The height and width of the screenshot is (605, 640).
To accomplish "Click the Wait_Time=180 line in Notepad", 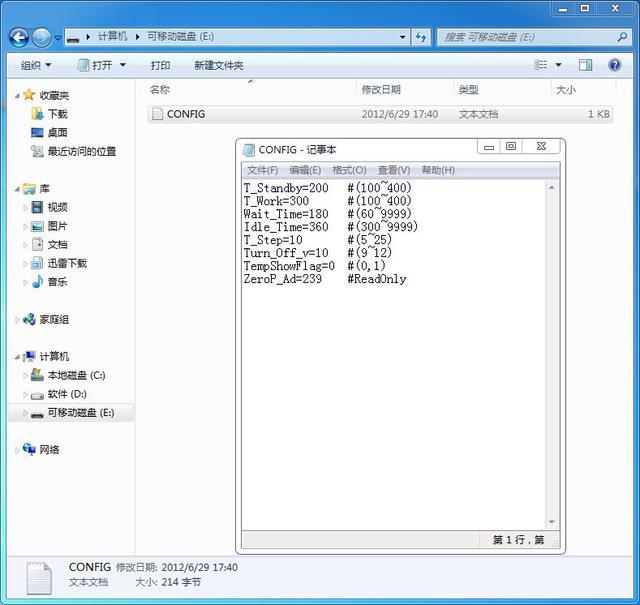I will (x=328, y=214).
